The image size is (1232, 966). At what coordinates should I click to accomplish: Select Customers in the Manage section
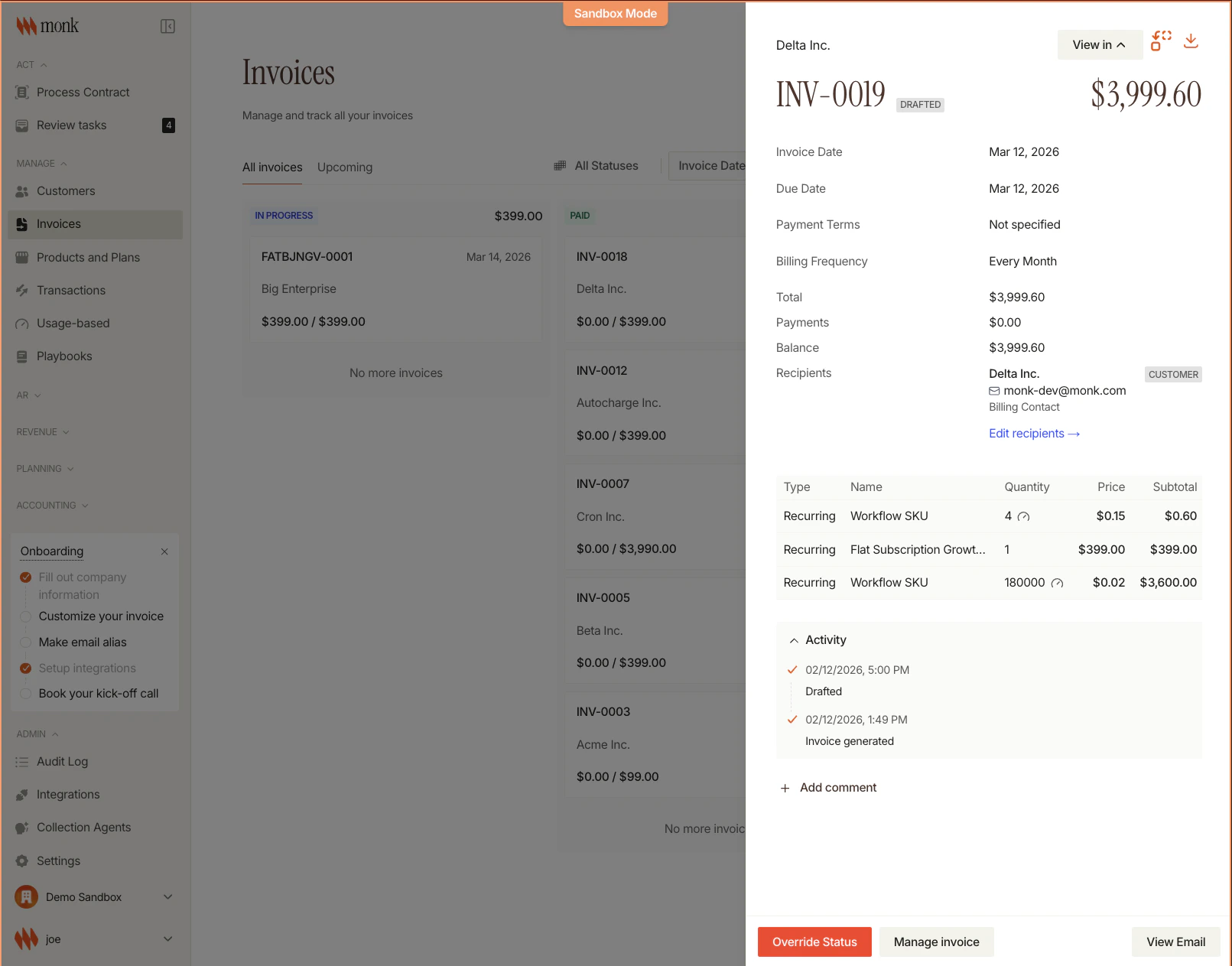(x=66, y=190)
